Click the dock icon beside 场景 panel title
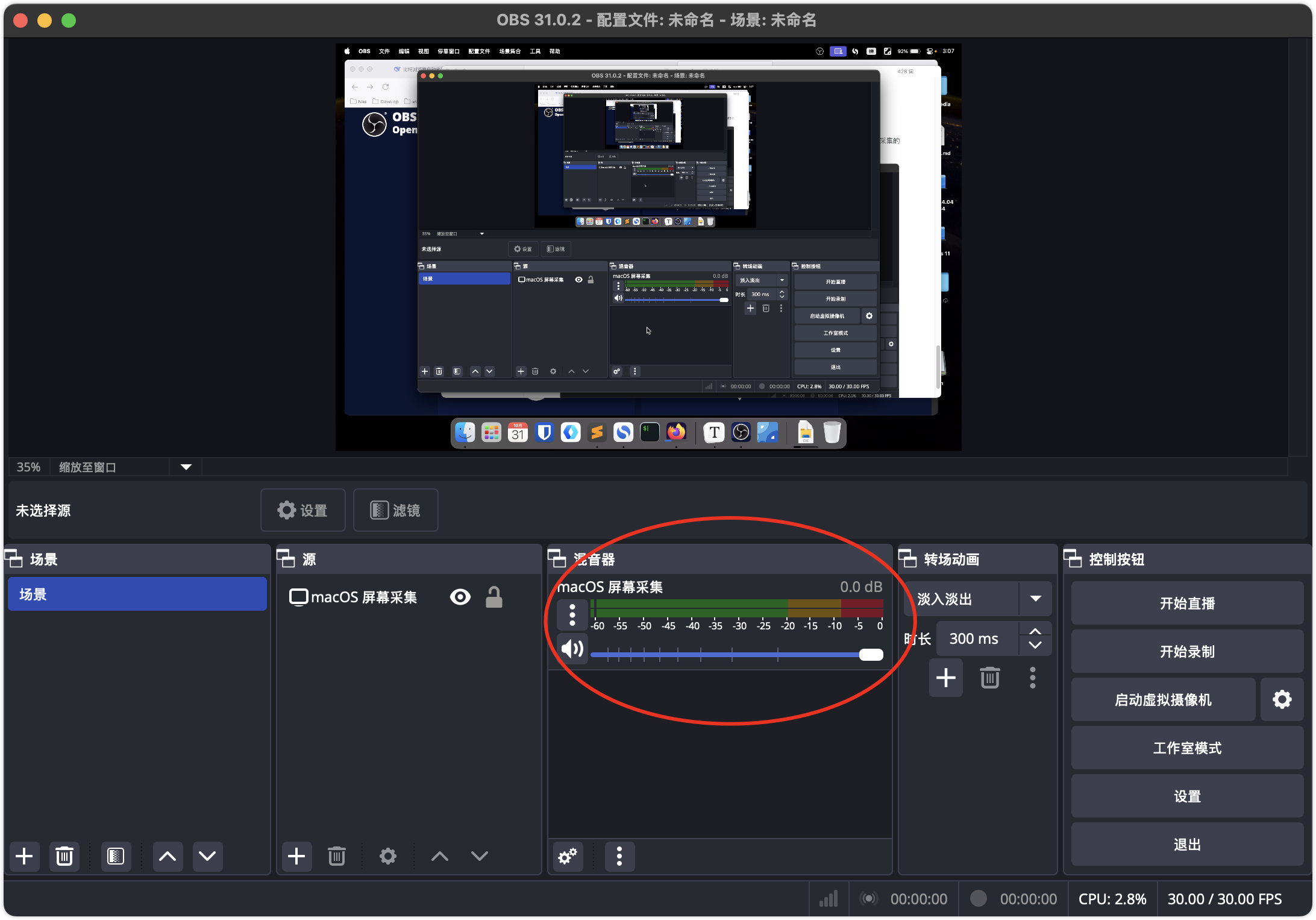 [14, 559]
